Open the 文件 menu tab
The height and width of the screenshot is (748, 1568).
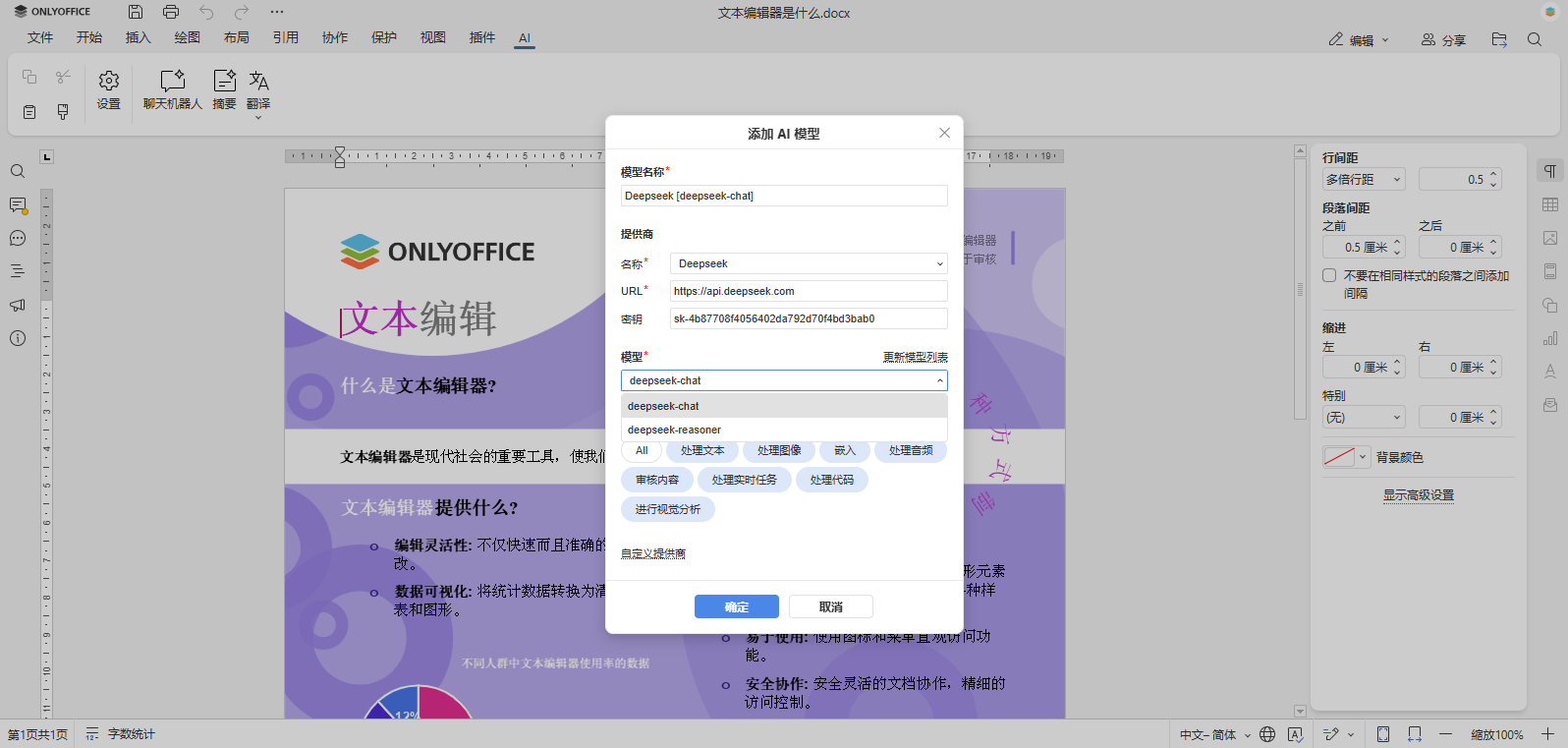pos(40,37)
